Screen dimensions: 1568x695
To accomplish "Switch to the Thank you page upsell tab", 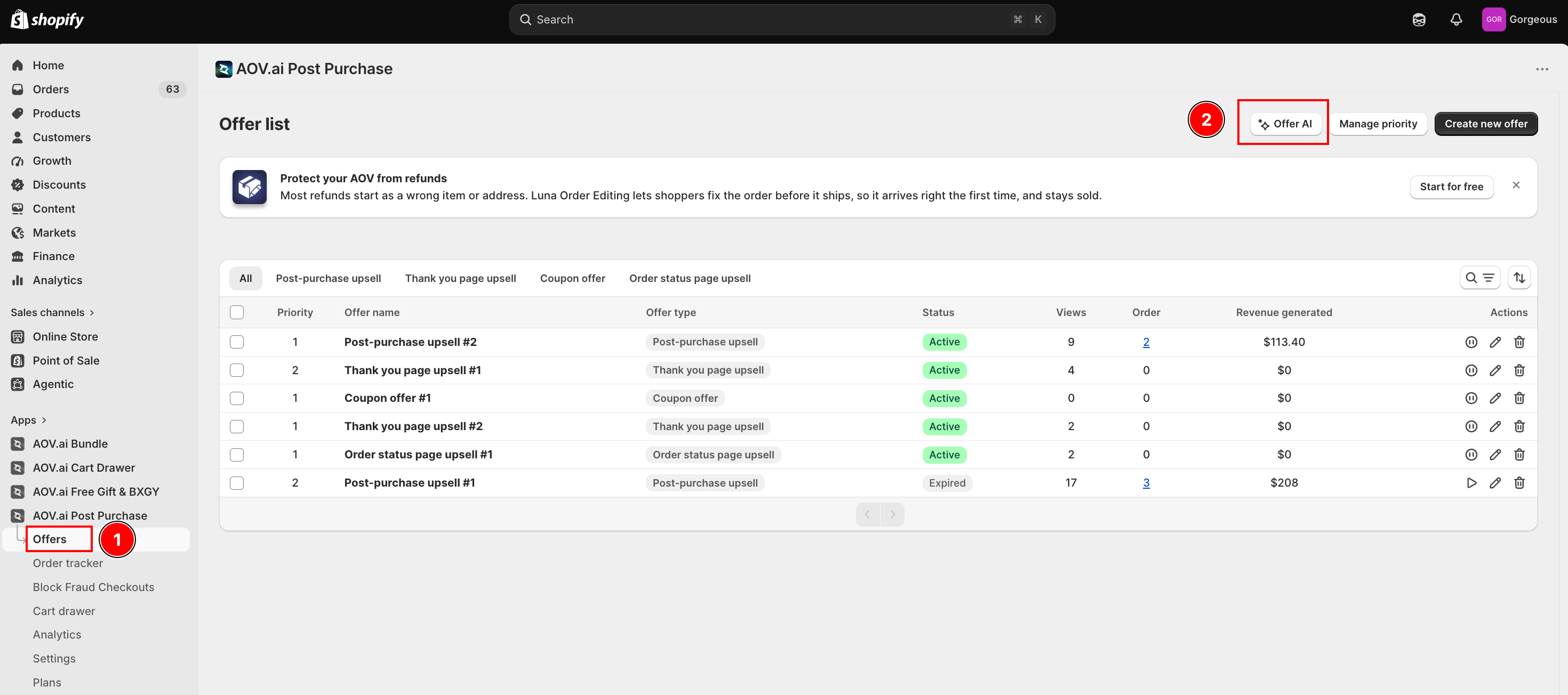I will [x=460, y=279].
